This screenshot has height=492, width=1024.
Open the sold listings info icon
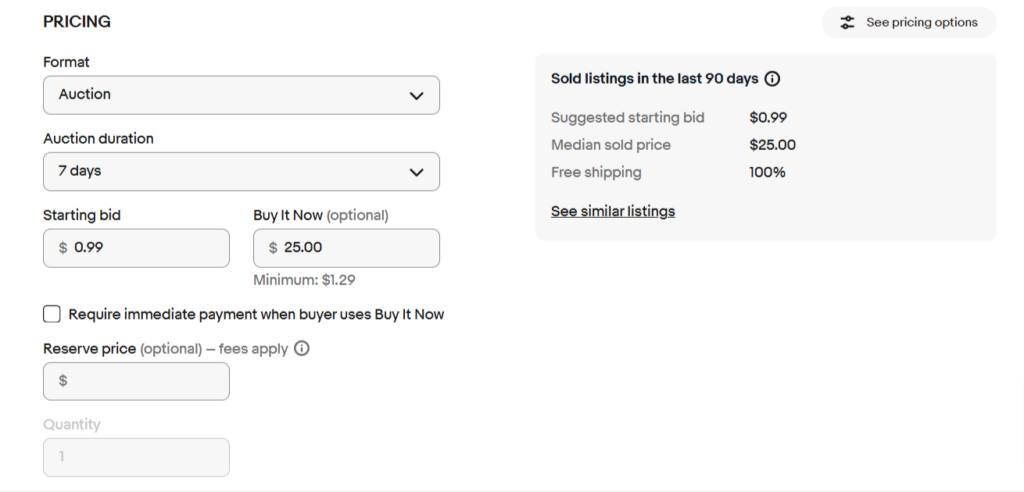pyautogui.click(x=772, y=79)
